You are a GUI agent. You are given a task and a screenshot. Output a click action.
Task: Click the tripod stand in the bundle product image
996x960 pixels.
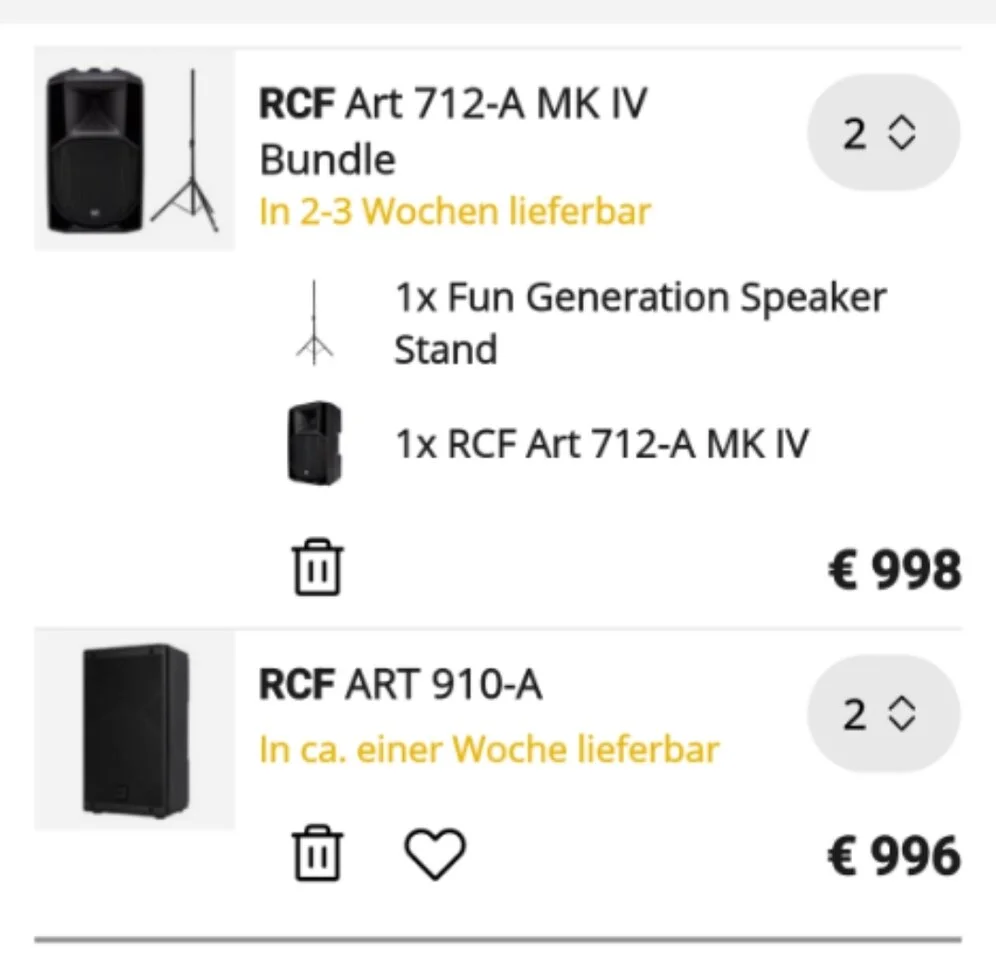187,155
